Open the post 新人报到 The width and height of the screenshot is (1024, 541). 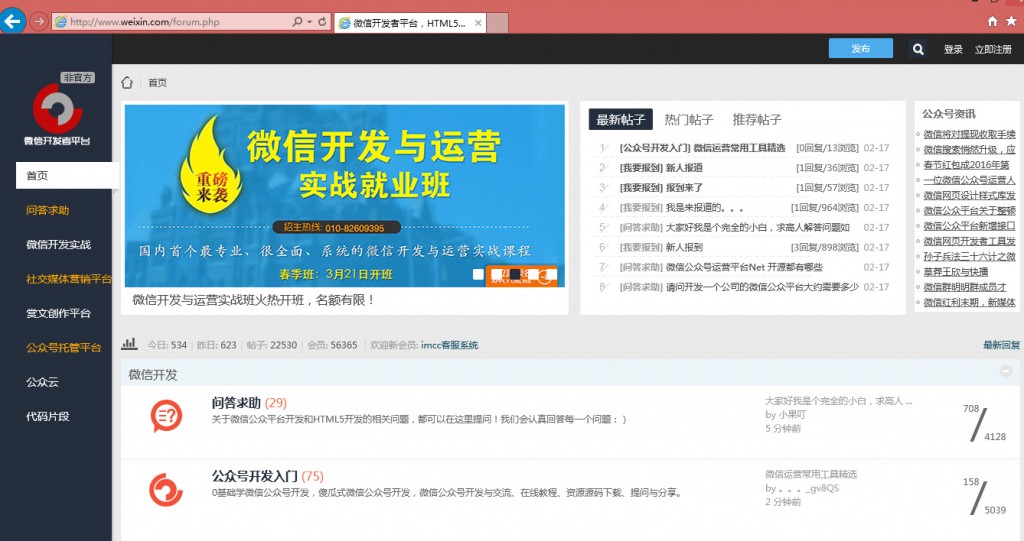click(684, 247)
